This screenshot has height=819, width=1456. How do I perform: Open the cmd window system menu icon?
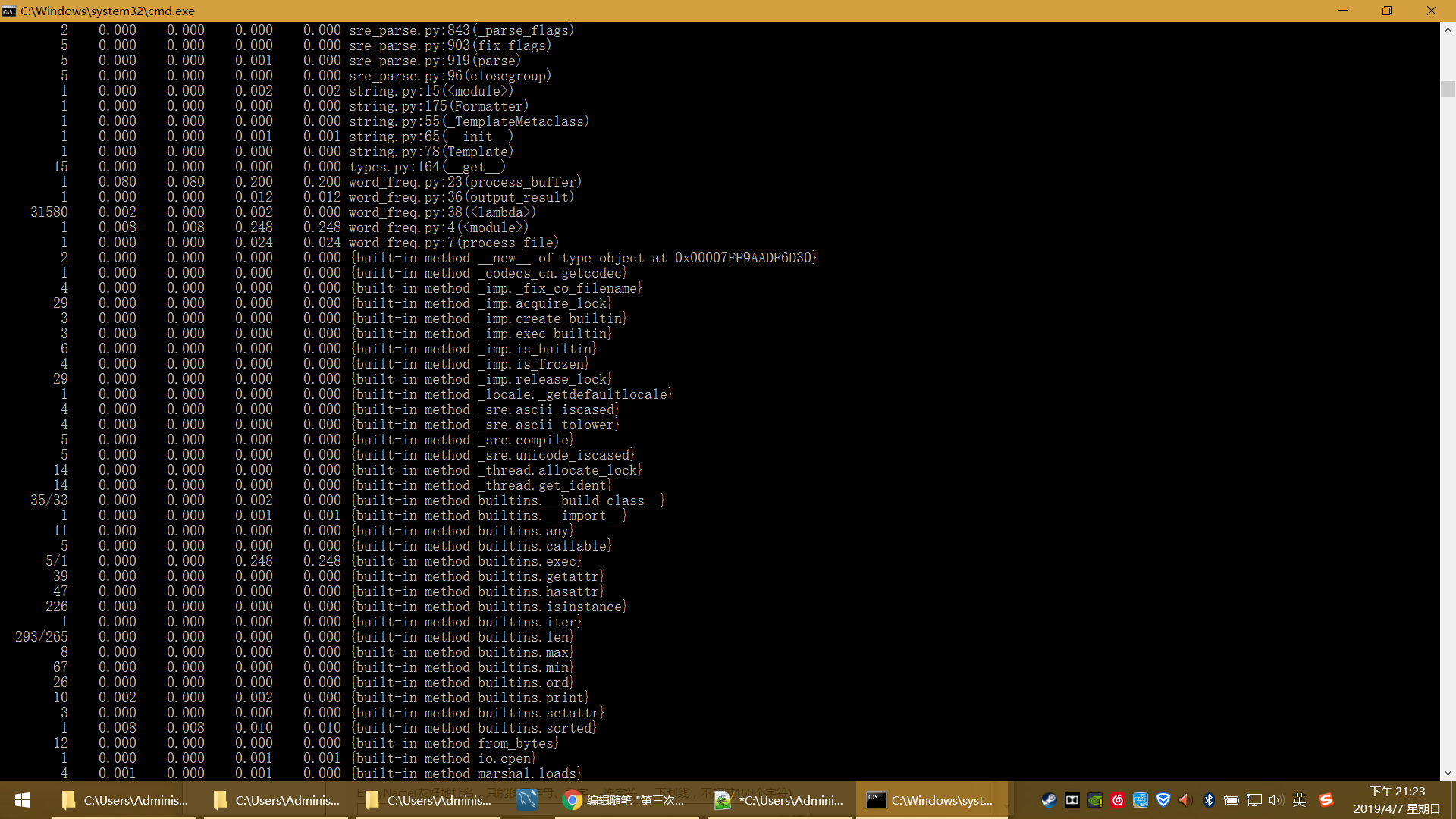pyautogui.click(x=9, y=11)
